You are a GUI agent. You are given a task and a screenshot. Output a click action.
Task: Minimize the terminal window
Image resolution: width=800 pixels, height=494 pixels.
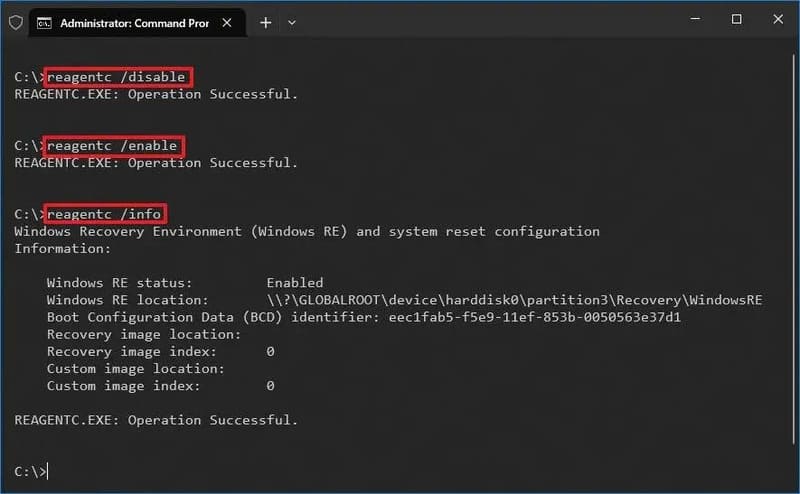tap(691, 20)
